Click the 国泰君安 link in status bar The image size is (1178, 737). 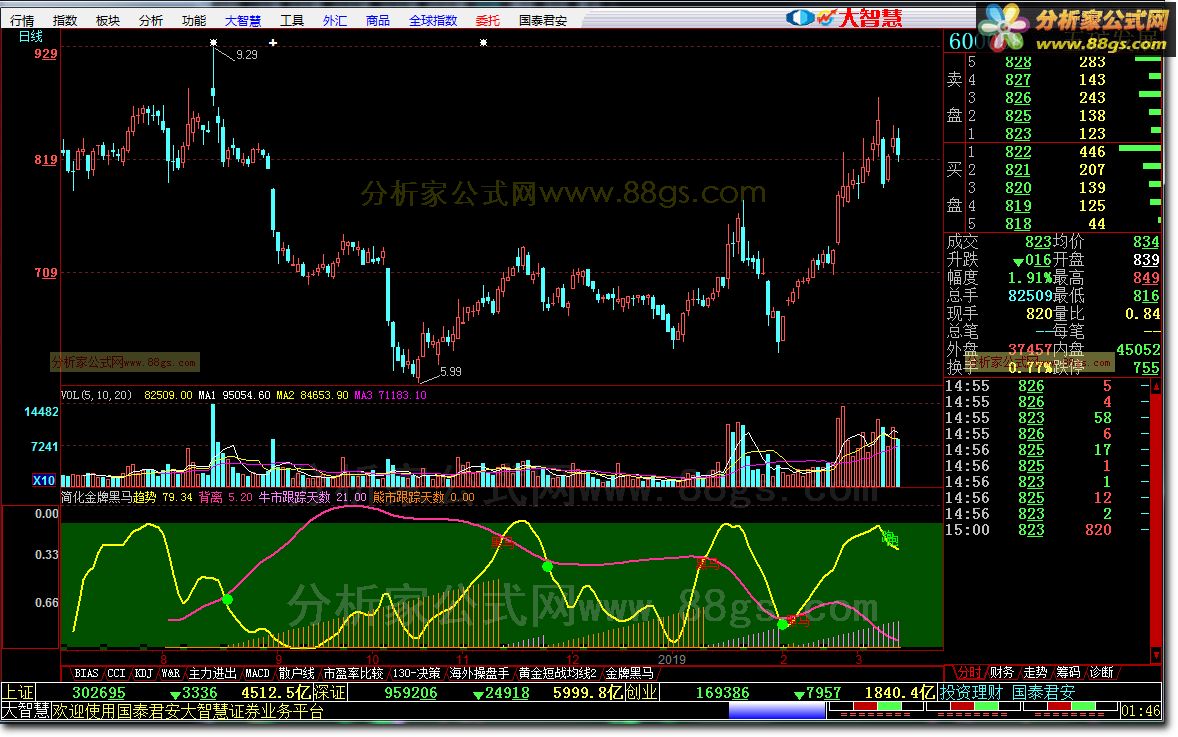point(1044,692)
